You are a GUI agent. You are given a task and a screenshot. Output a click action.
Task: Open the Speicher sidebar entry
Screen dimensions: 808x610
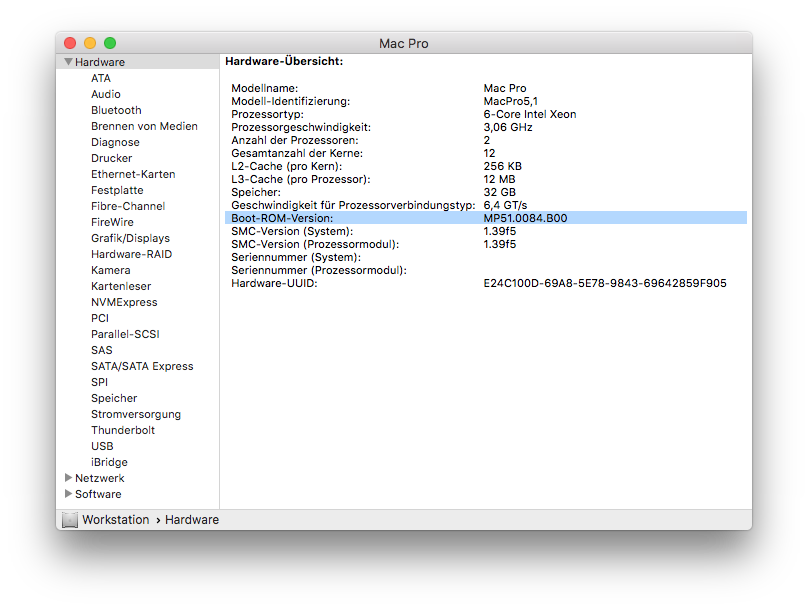tap(114, 398)
